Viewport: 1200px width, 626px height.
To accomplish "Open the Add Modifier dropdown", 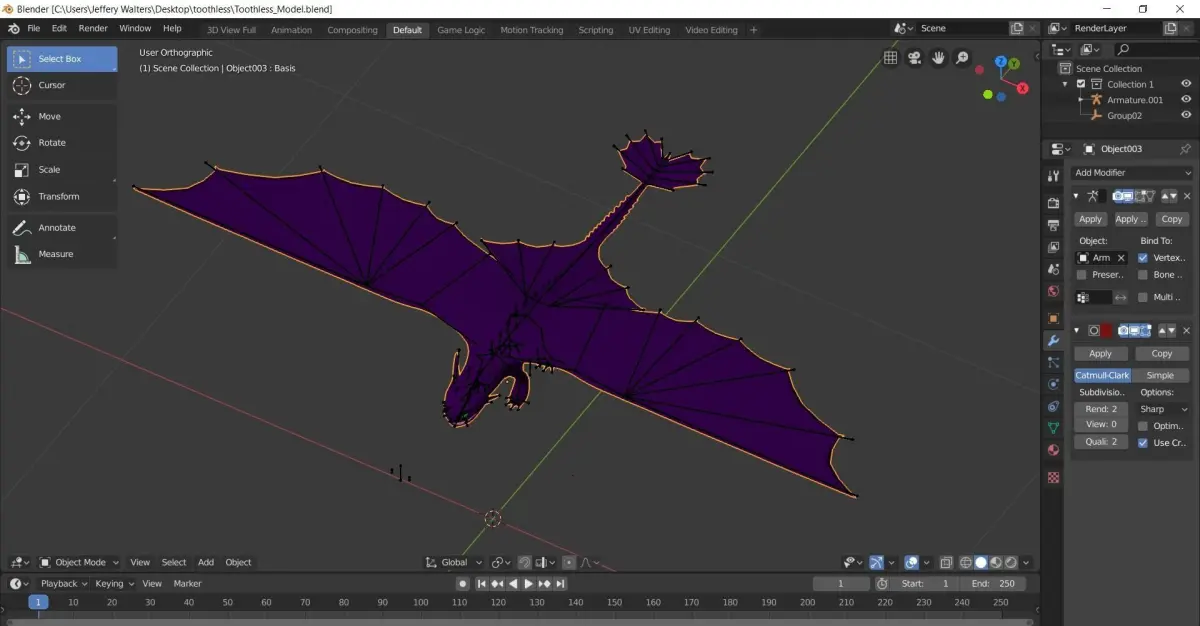I will pyautogui.click(x=1132, y=173).
